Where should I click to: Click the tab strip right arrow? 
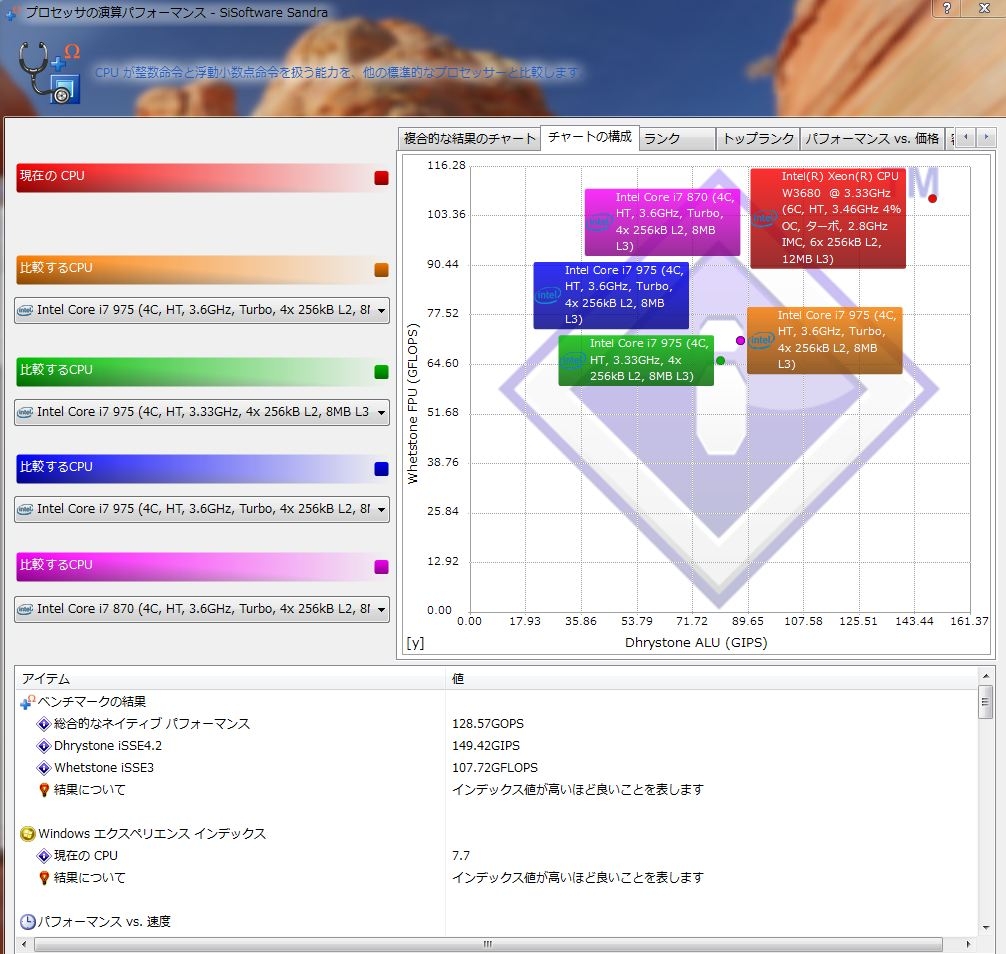[x=986, y=137]
